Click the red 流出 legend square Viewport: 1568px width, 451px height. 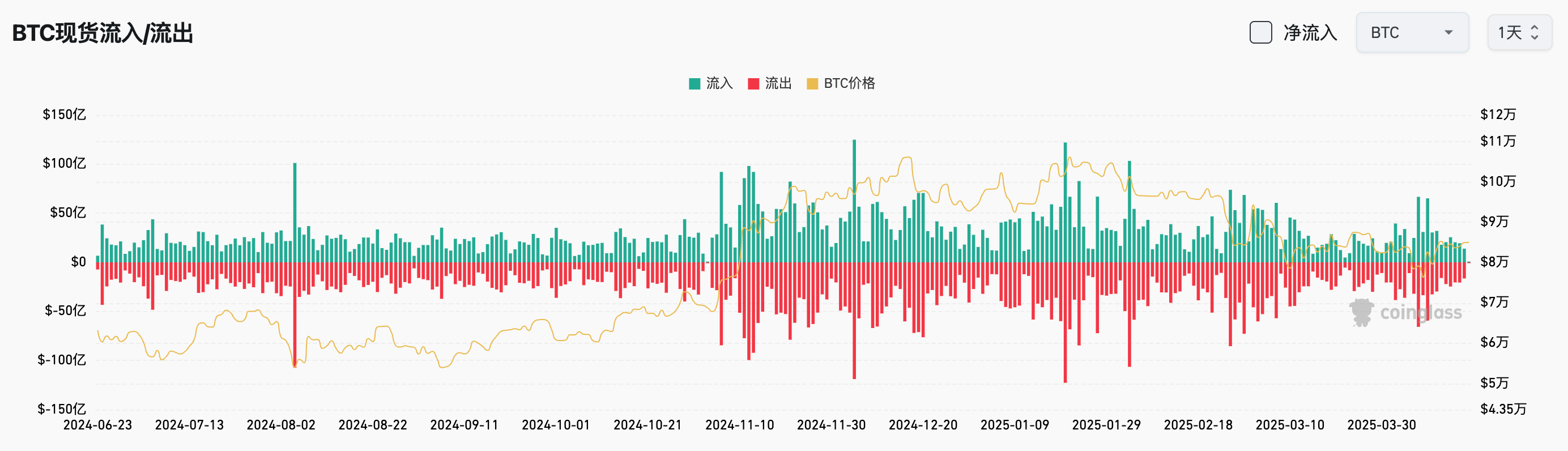coord(753,83)
